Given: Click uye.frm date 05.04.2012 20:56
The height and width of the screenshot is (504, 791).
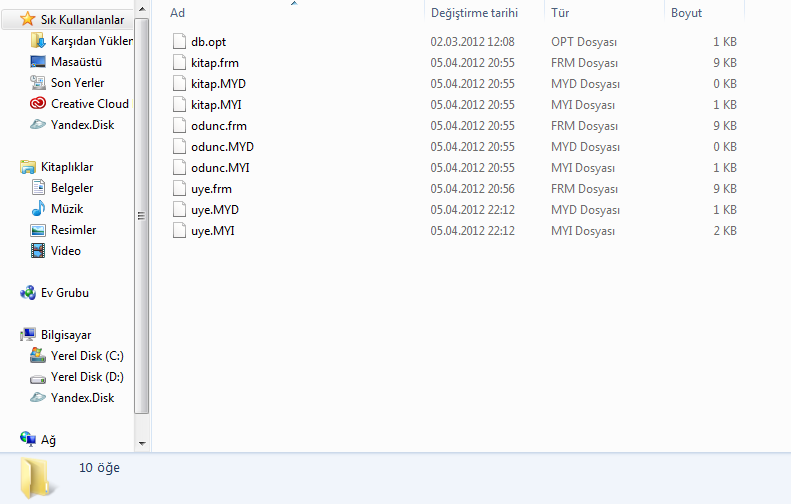Looking at the screenshot, I should (x=472, y=189).
